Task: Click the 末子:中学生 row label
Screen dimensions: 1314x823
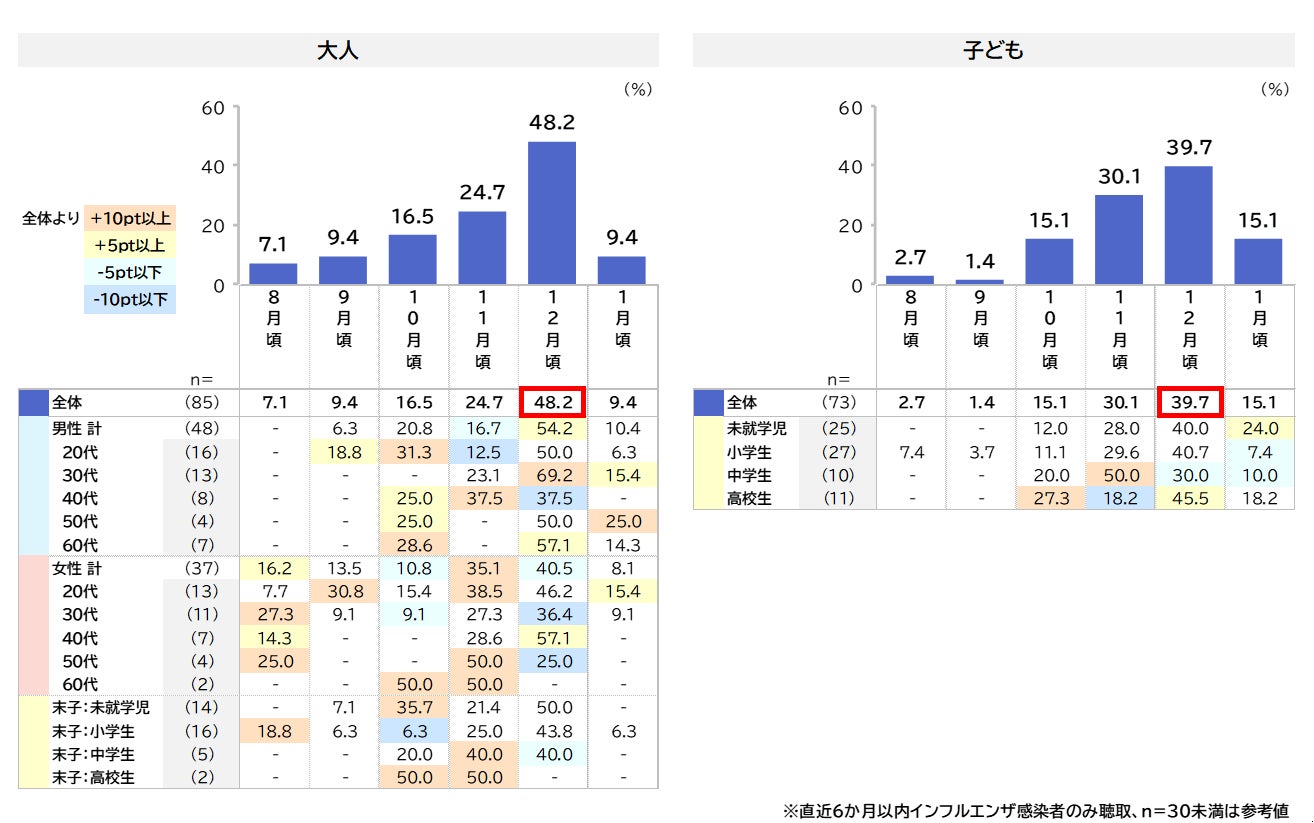Action: pyautogui.click(x=94, y=754)
